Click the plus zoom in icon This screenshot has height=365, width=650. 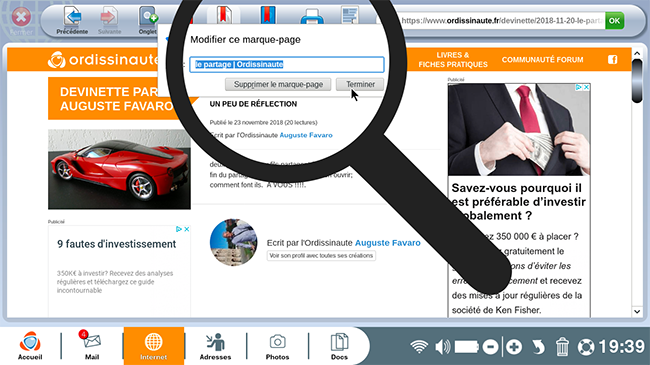514,347
